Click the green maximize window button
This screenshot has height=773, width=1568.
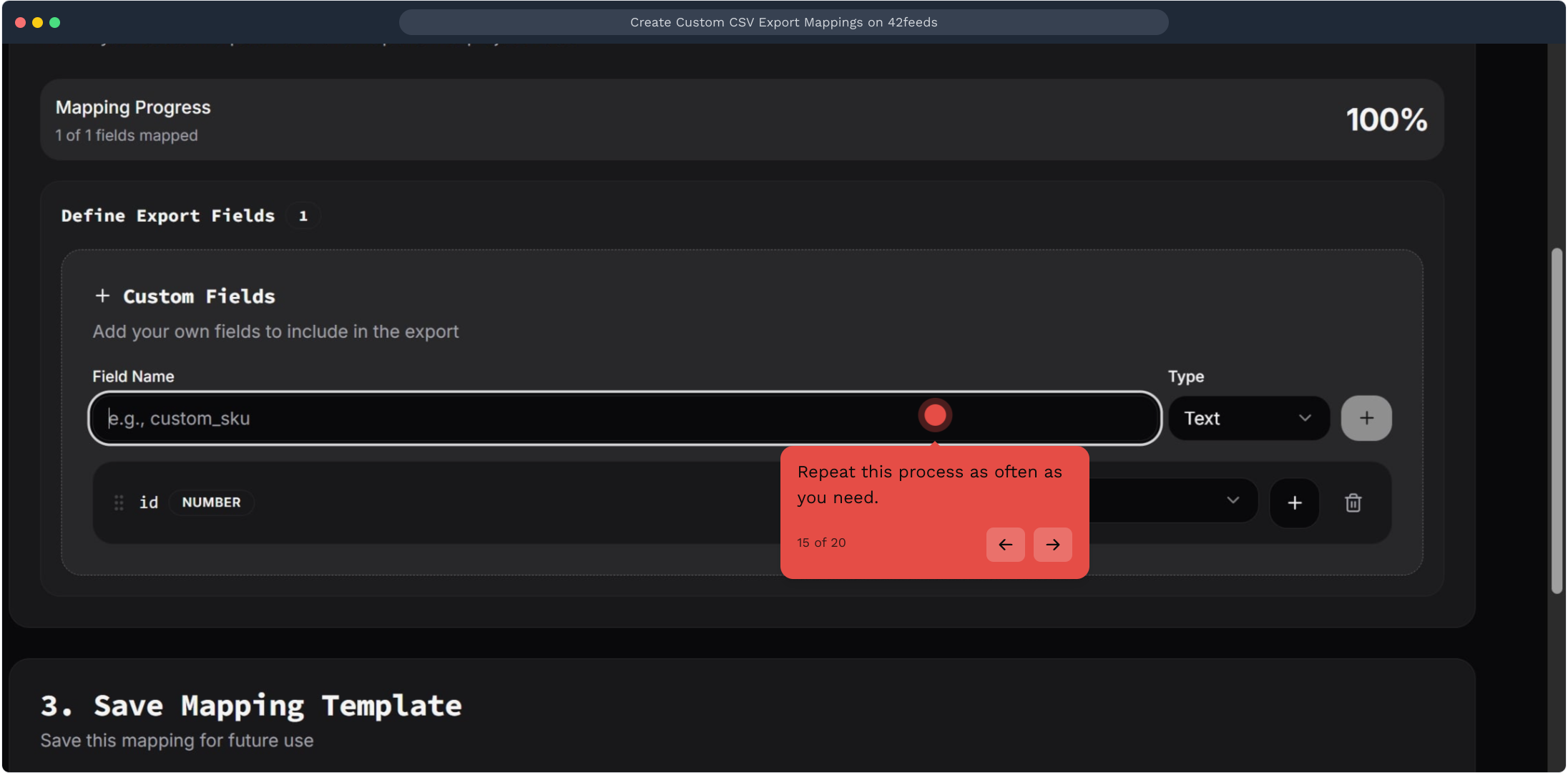(55, 22)
